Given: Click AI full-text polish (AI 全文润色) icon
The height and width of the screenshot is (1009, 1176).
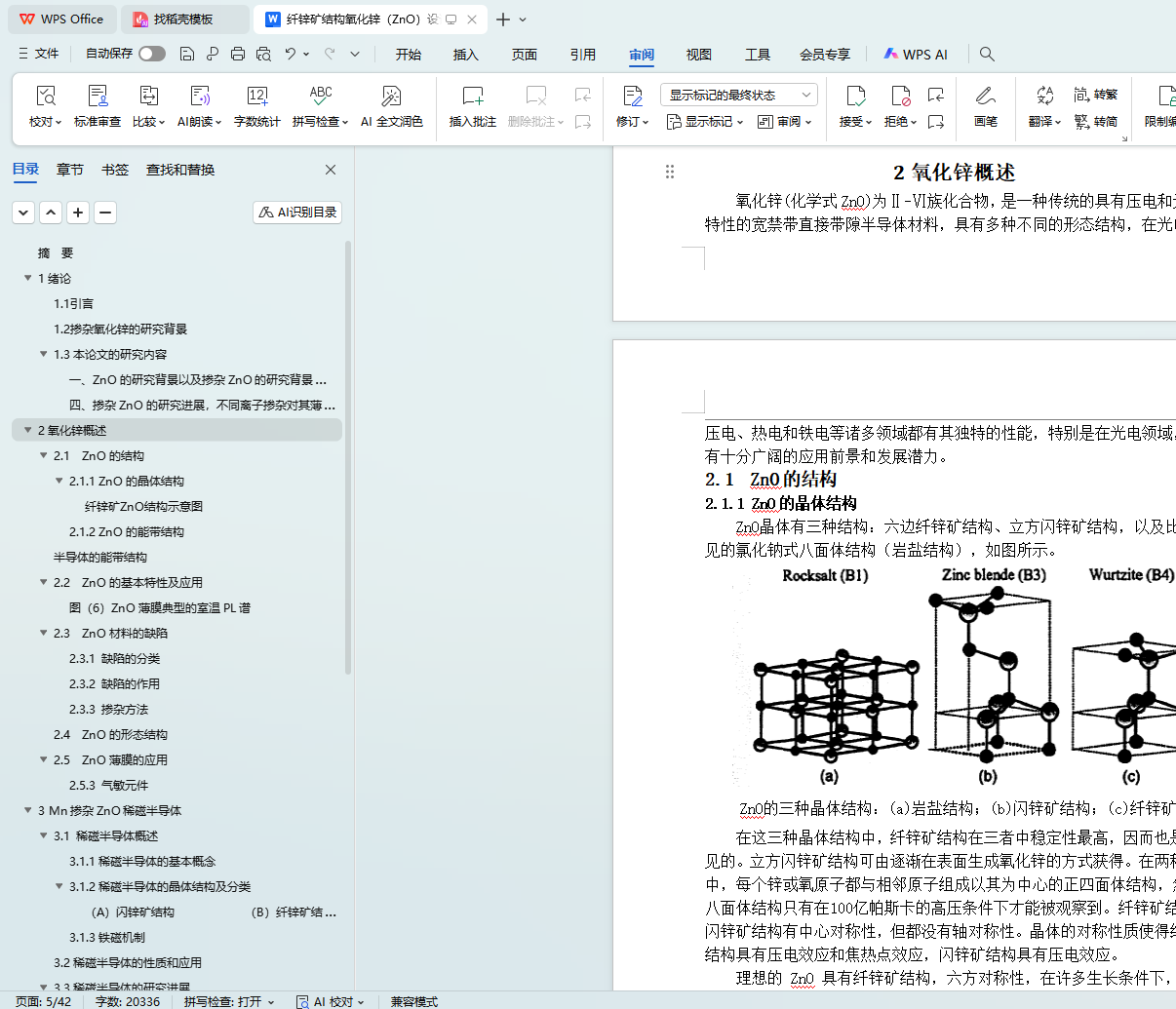Looking at the screenshot, I should click(x=391, y=97).
